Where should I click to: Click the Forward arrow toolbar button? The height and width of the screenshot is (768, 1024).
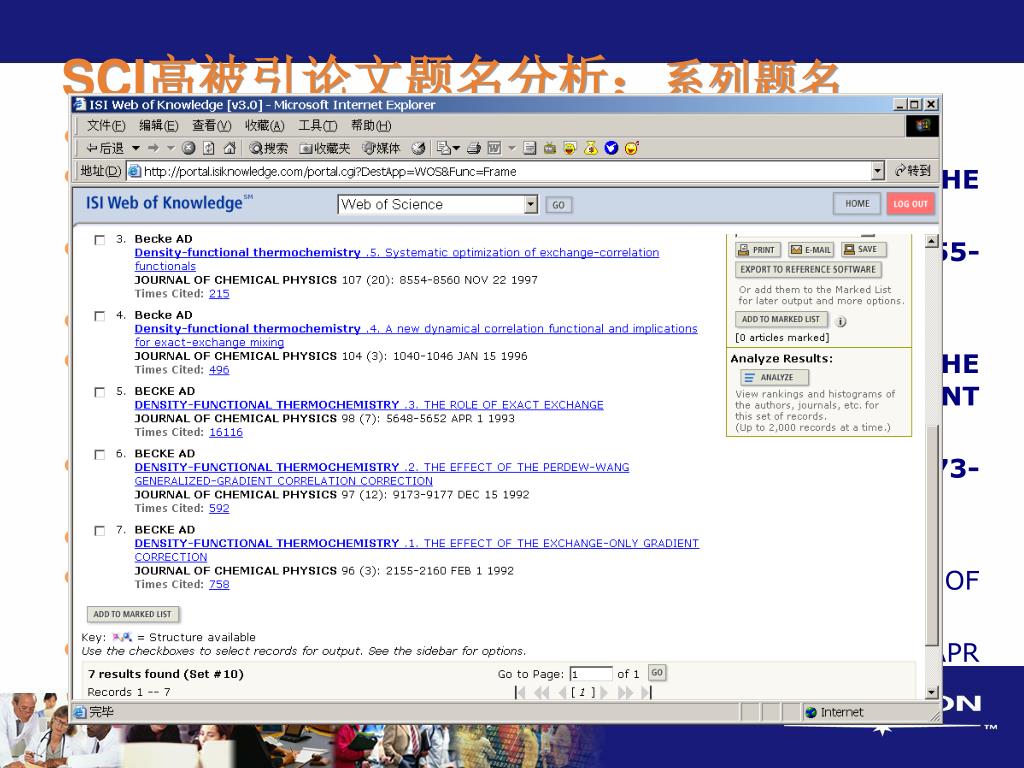pos(153,148)
